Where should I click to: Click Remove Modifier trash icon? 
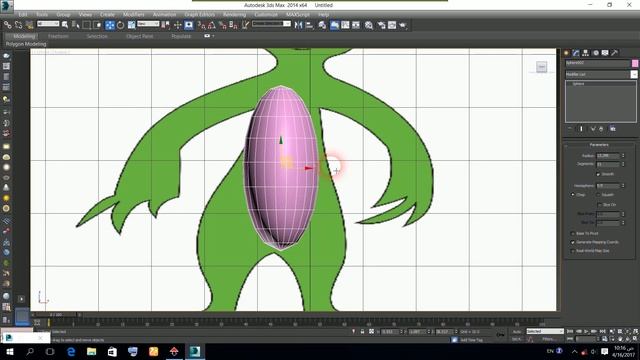(601, 129)
